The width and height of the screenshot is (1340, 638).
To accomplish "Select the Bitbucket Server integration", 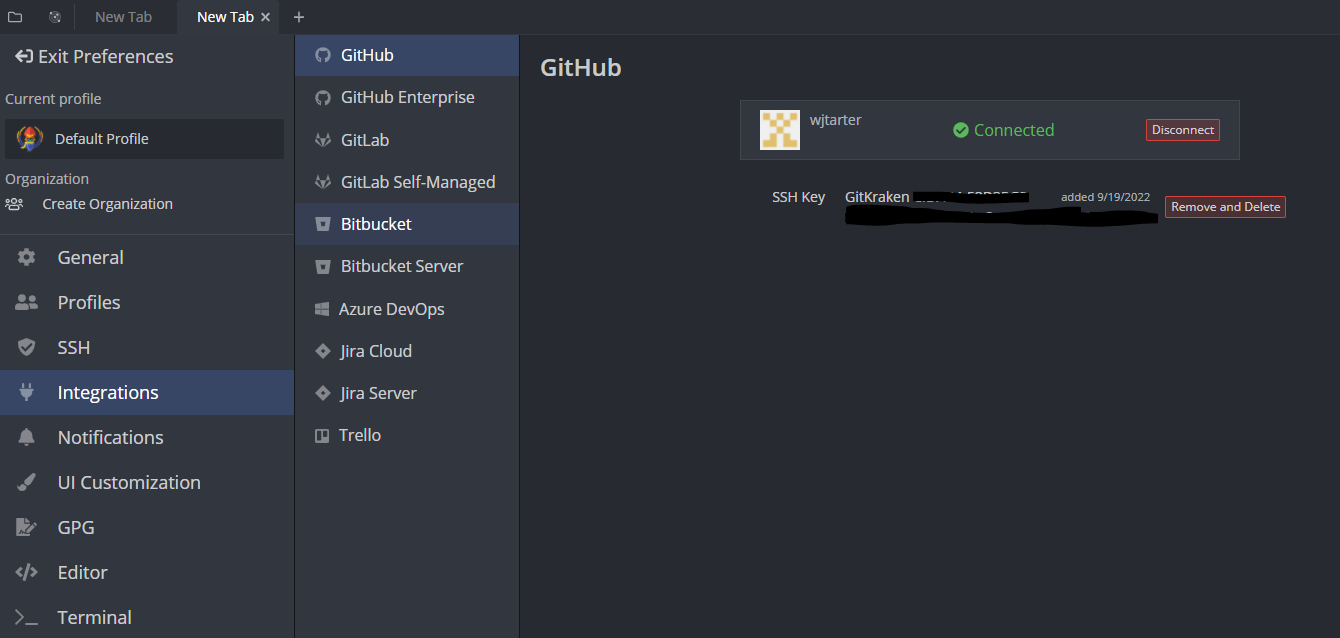I will tap(407, 266).
